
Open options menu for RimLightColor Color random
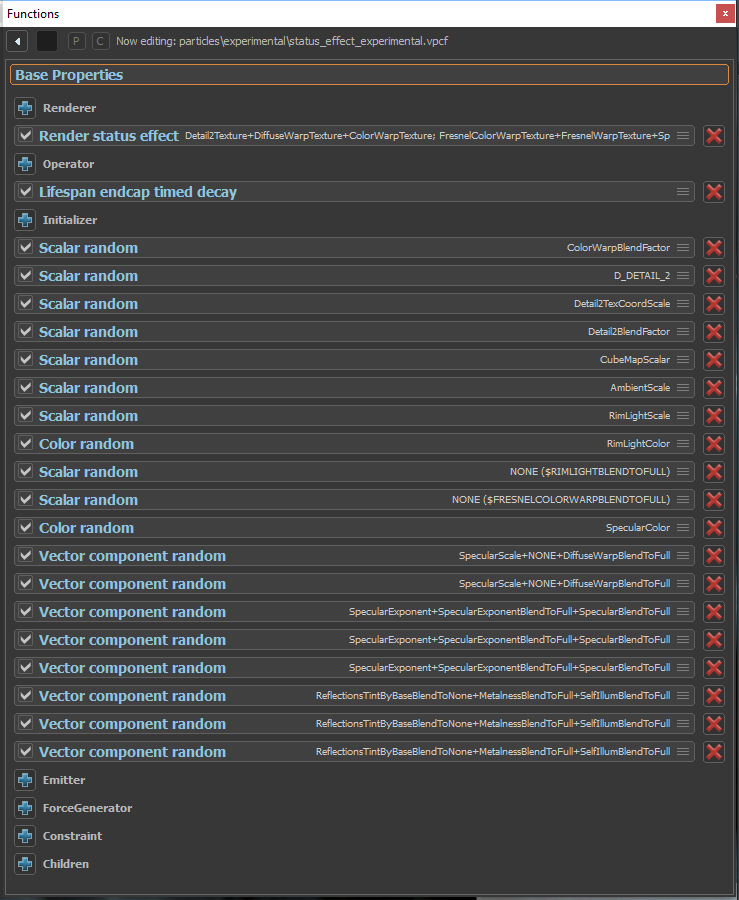pos(685,444)
